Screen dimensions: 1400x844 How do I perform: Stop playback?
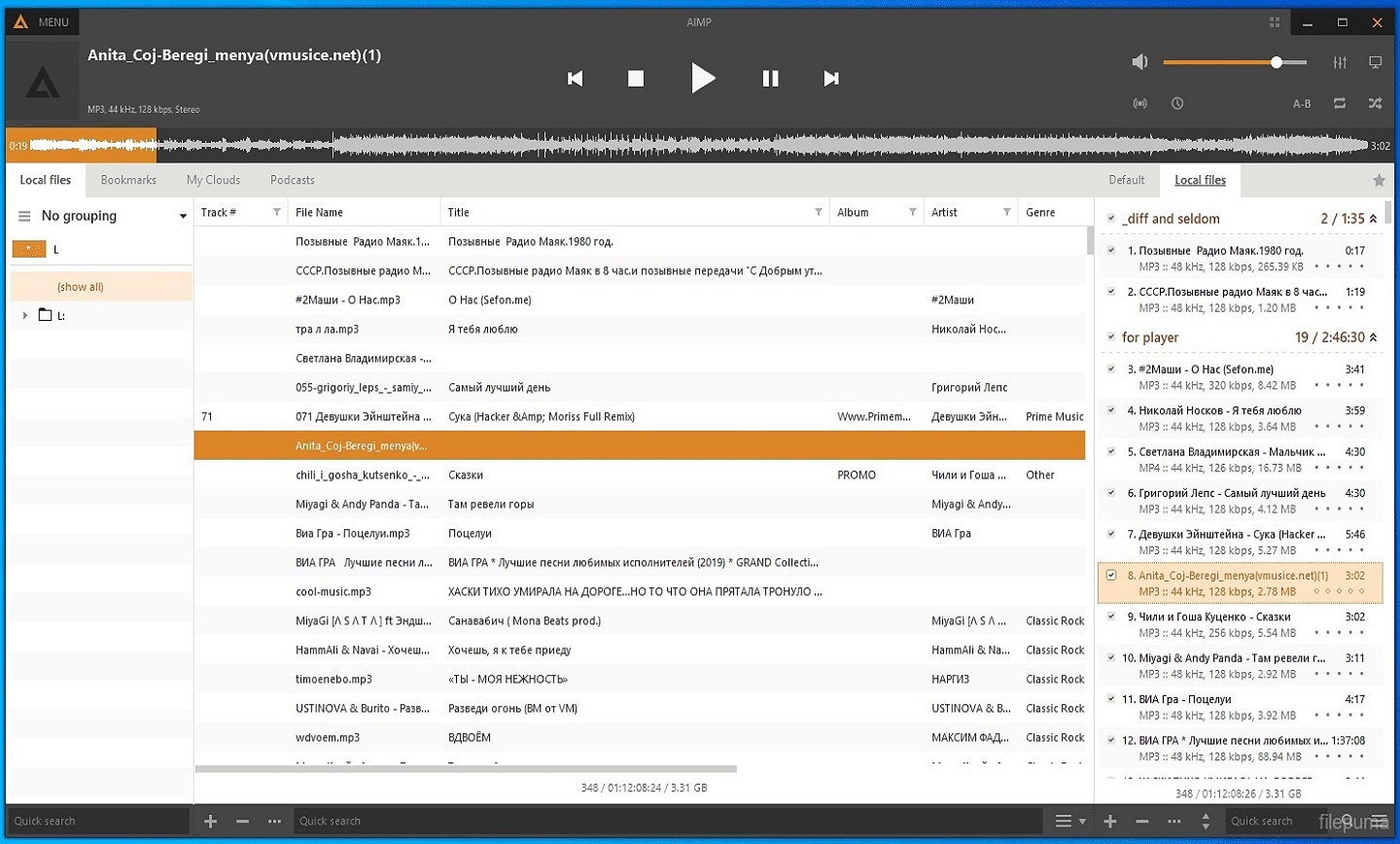pyautogui.click(x=636, y=79)
